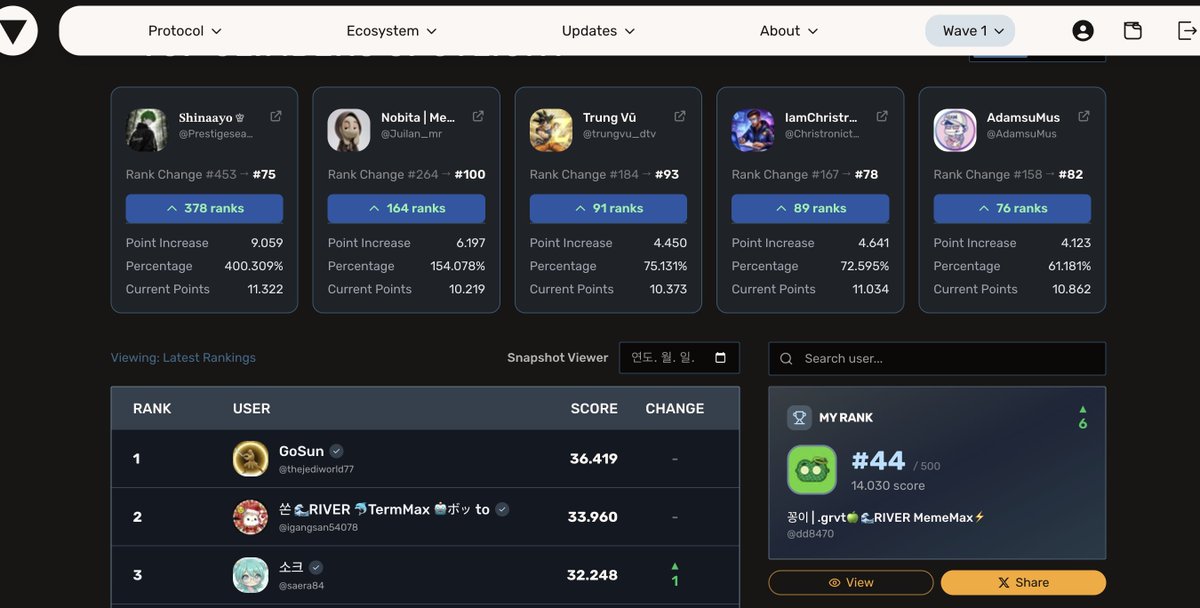Click Shinaayo's 400.309% percentage value

coord(254,266)
